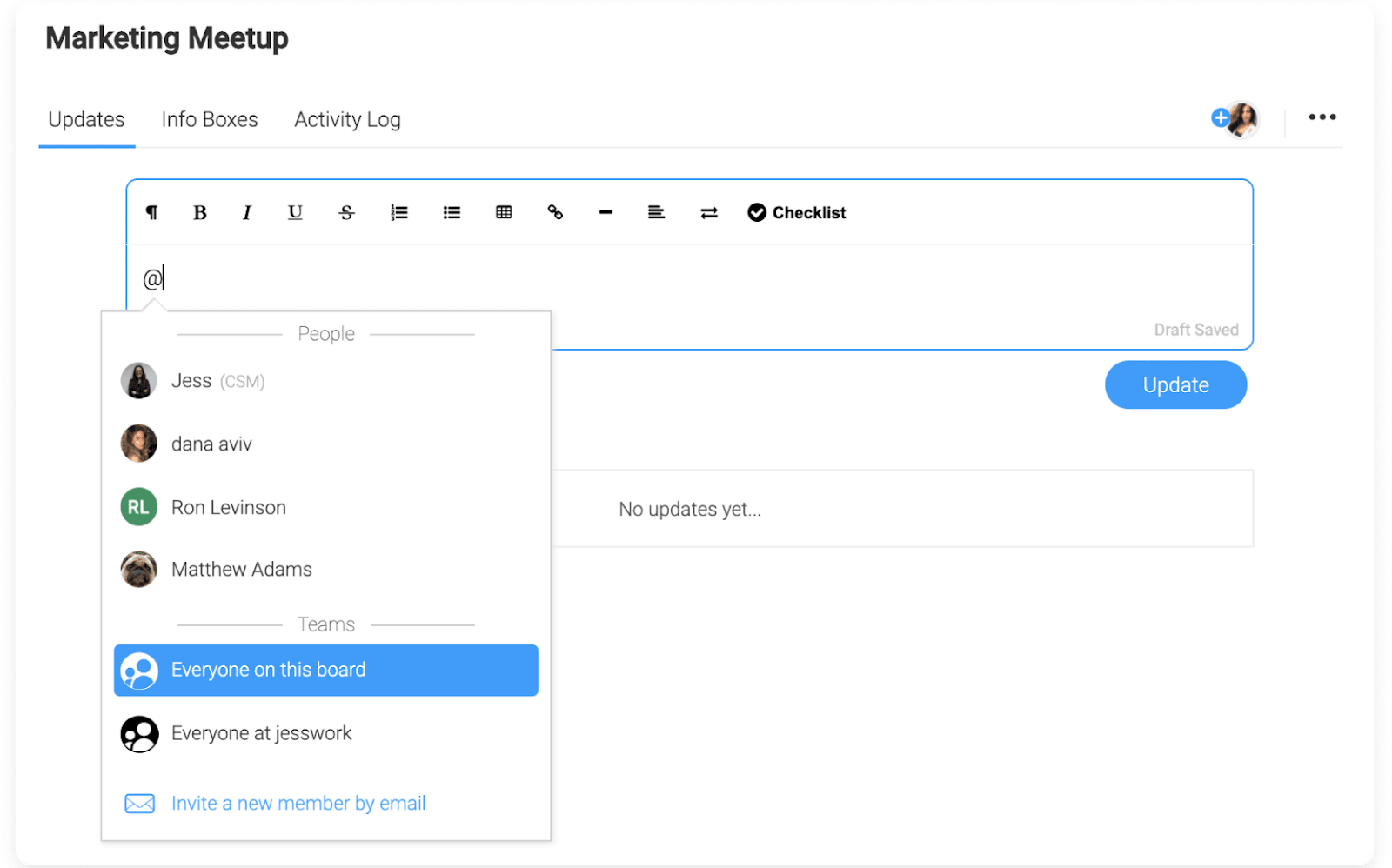Mention Ron Levinson from the people list

point(326,507)
